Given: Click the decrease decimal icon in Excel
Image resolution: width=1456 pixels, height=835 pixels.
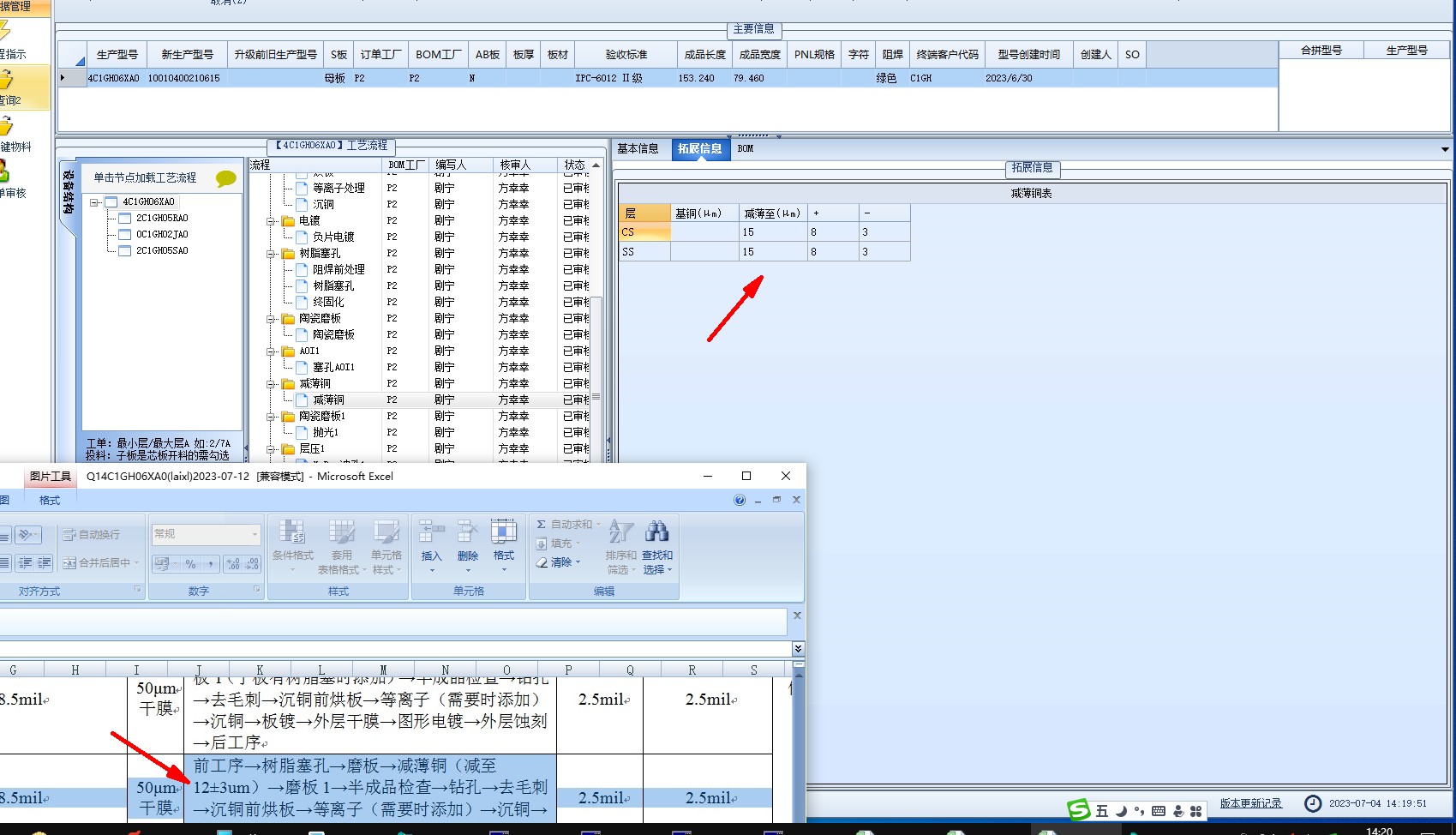Looking at the screenshot, I should coord(252,563).
